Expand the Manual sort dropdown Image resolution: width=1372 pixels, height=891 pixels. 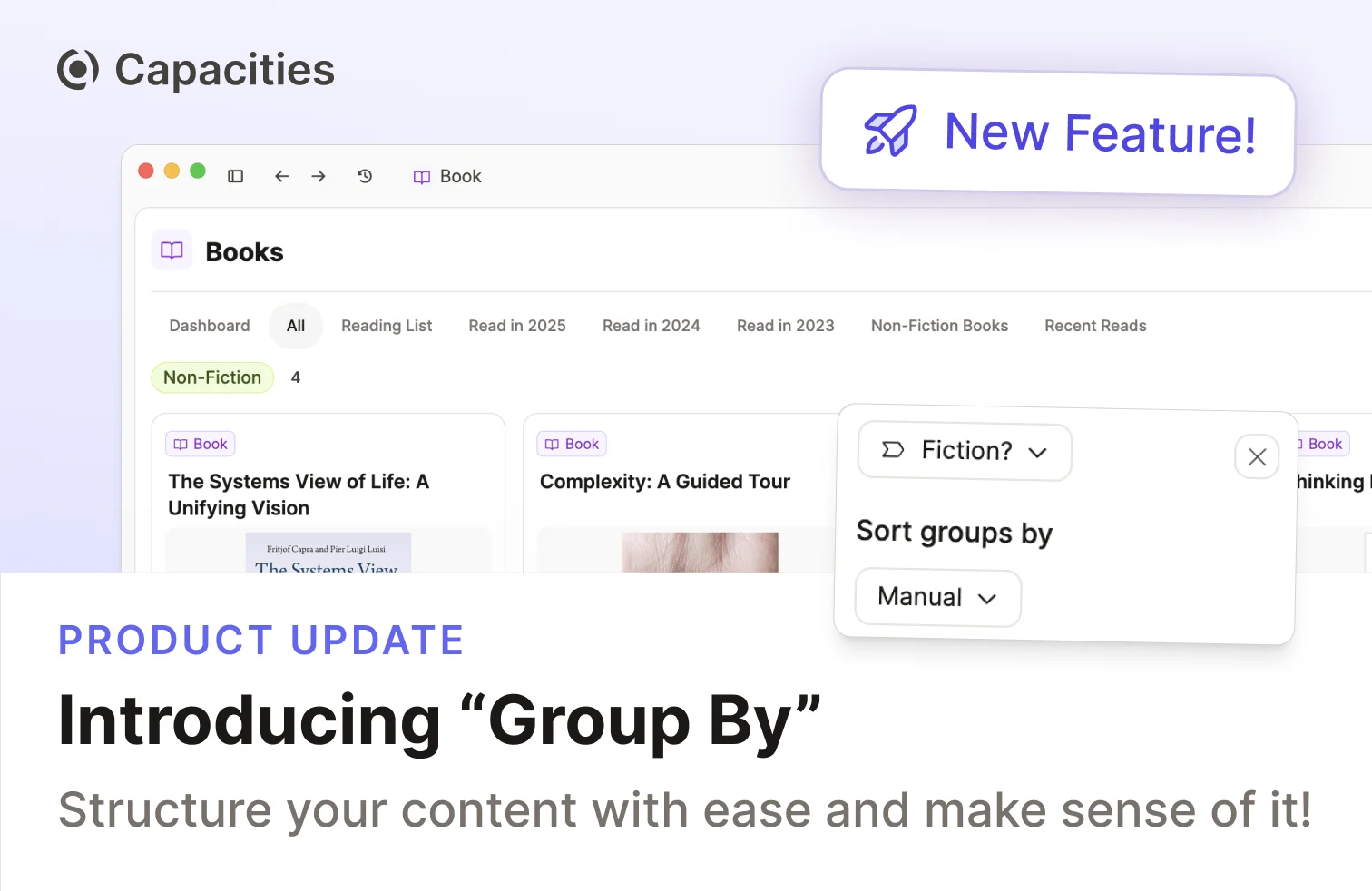[x=937, y=597]
